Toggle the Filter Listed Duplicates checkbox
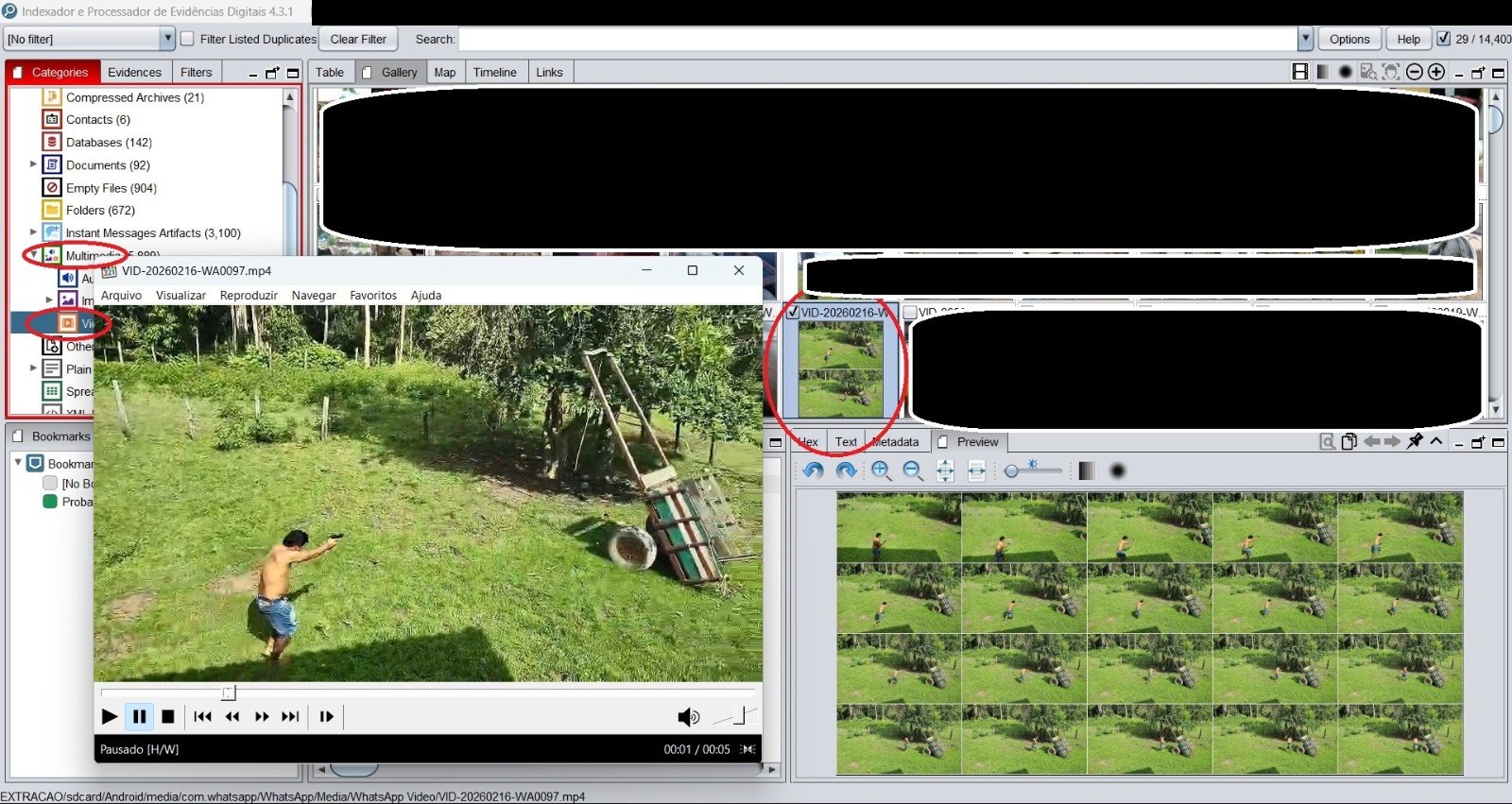The image size is (1512, 804). [x=187, y=39]
